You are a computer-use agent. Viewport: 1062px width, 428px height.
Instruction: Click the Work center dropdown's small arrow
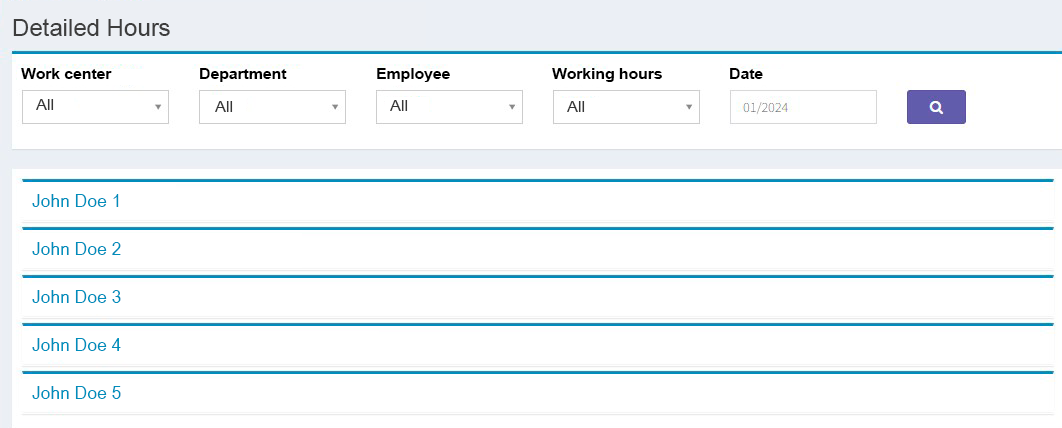pos(158,107)
